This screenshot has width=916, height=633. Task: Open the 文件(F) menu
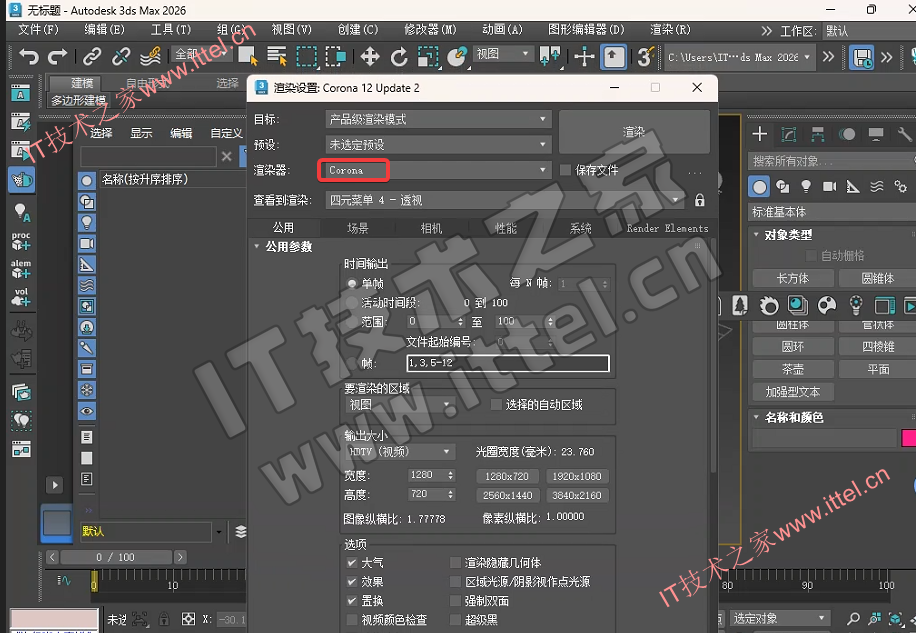click(39, 30)
